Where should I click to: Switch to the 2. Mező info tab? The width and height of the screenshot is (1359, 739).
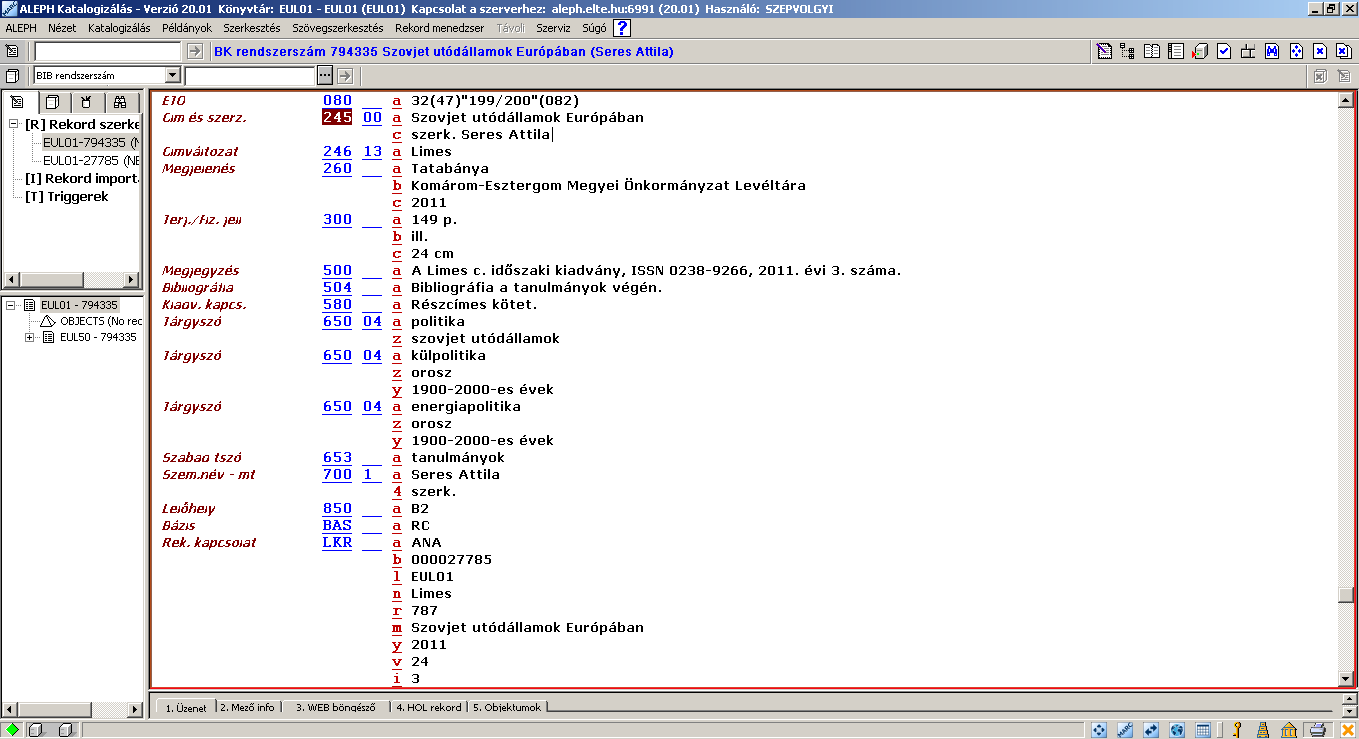(247, 707)
